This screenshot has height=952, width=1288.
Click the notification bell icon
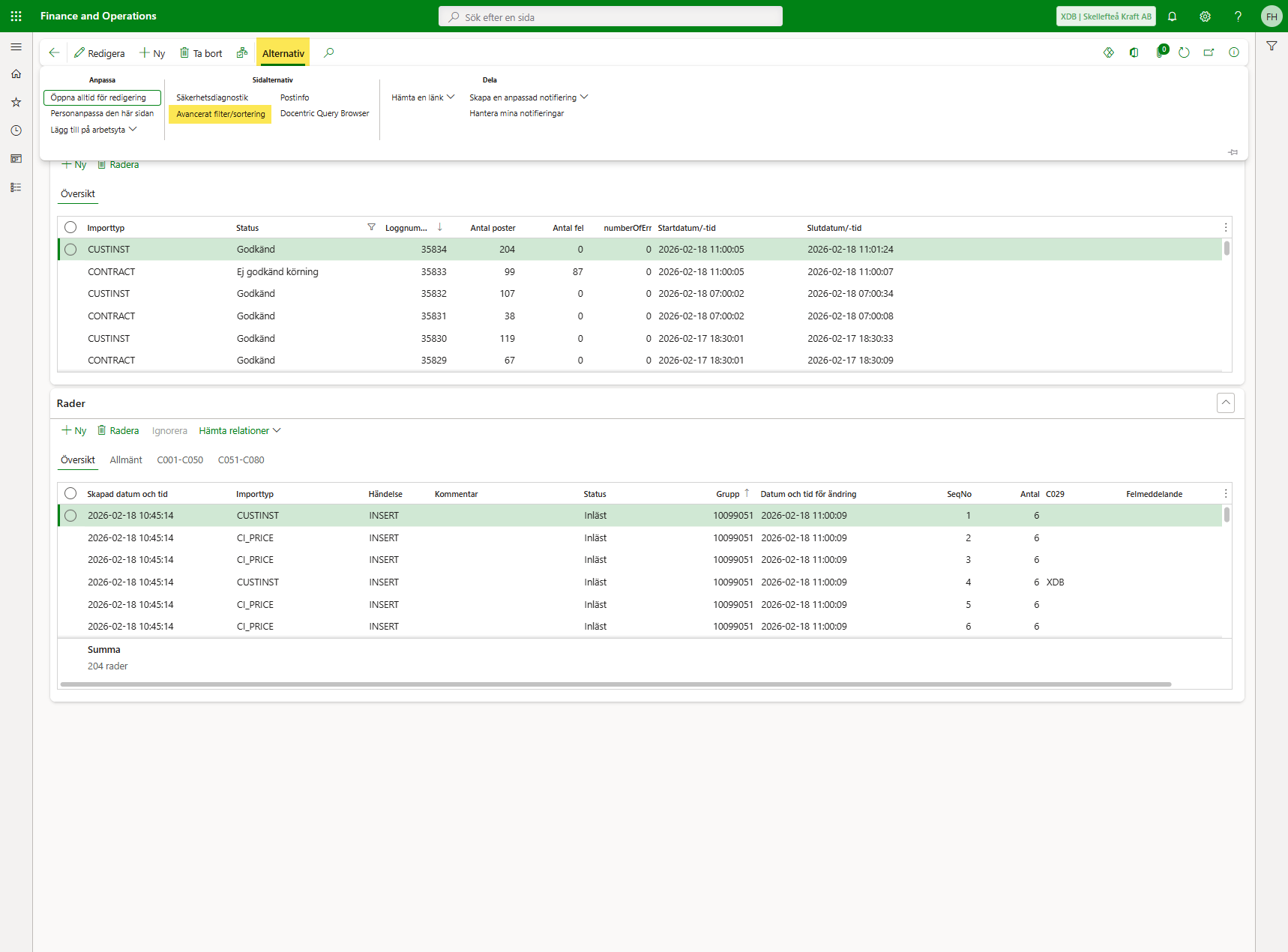click(1172, 16)
